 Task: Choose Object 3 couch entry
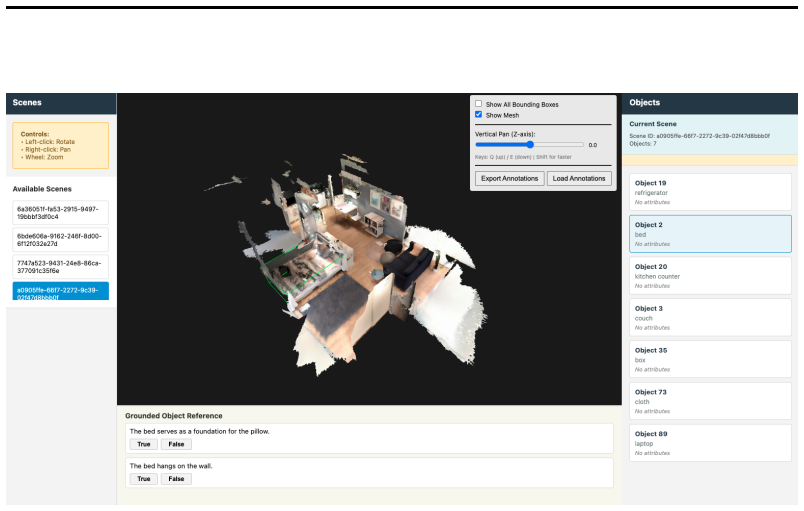tap(710, 317)
